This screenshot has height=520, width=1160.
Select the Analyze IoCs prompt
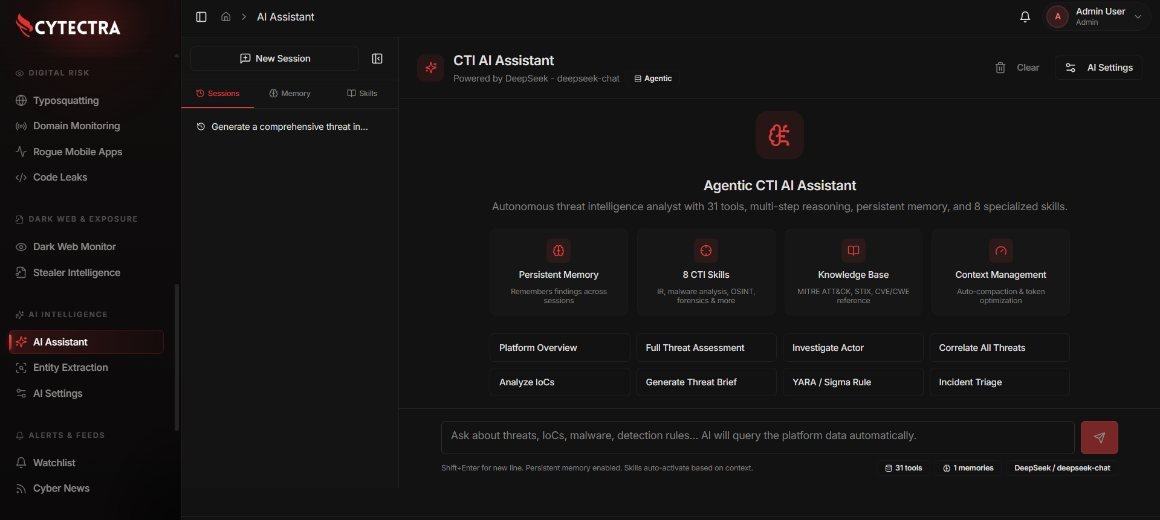560,382
